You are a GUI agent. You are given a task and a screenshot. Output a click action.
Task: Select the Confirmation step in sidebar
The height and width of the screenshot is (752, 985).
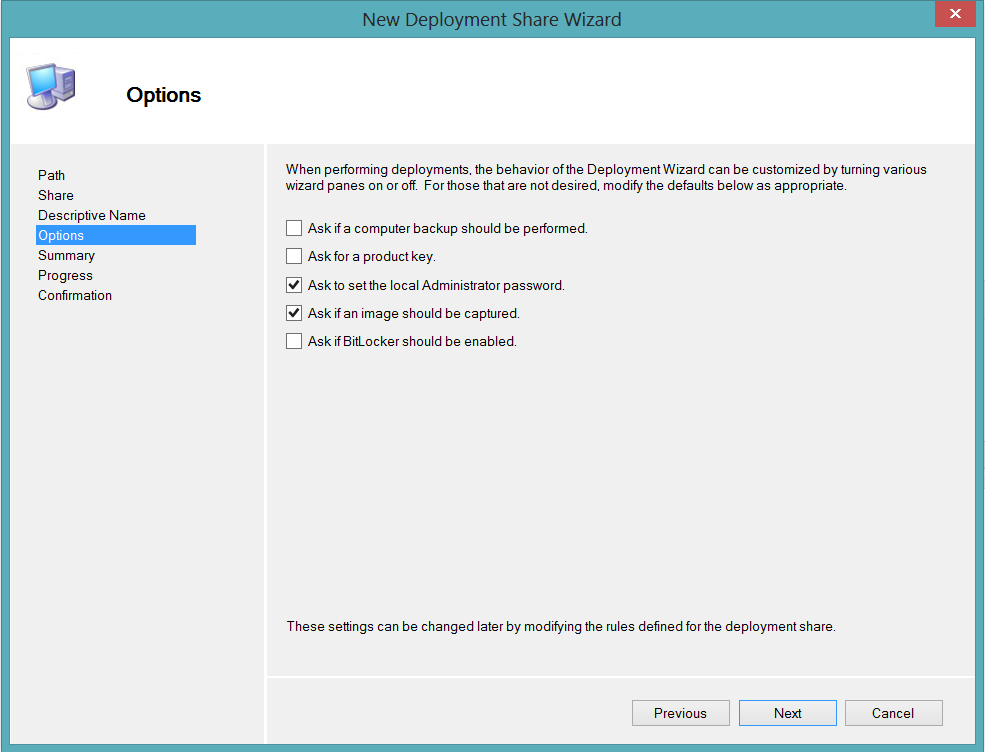(x=75, y=295)
